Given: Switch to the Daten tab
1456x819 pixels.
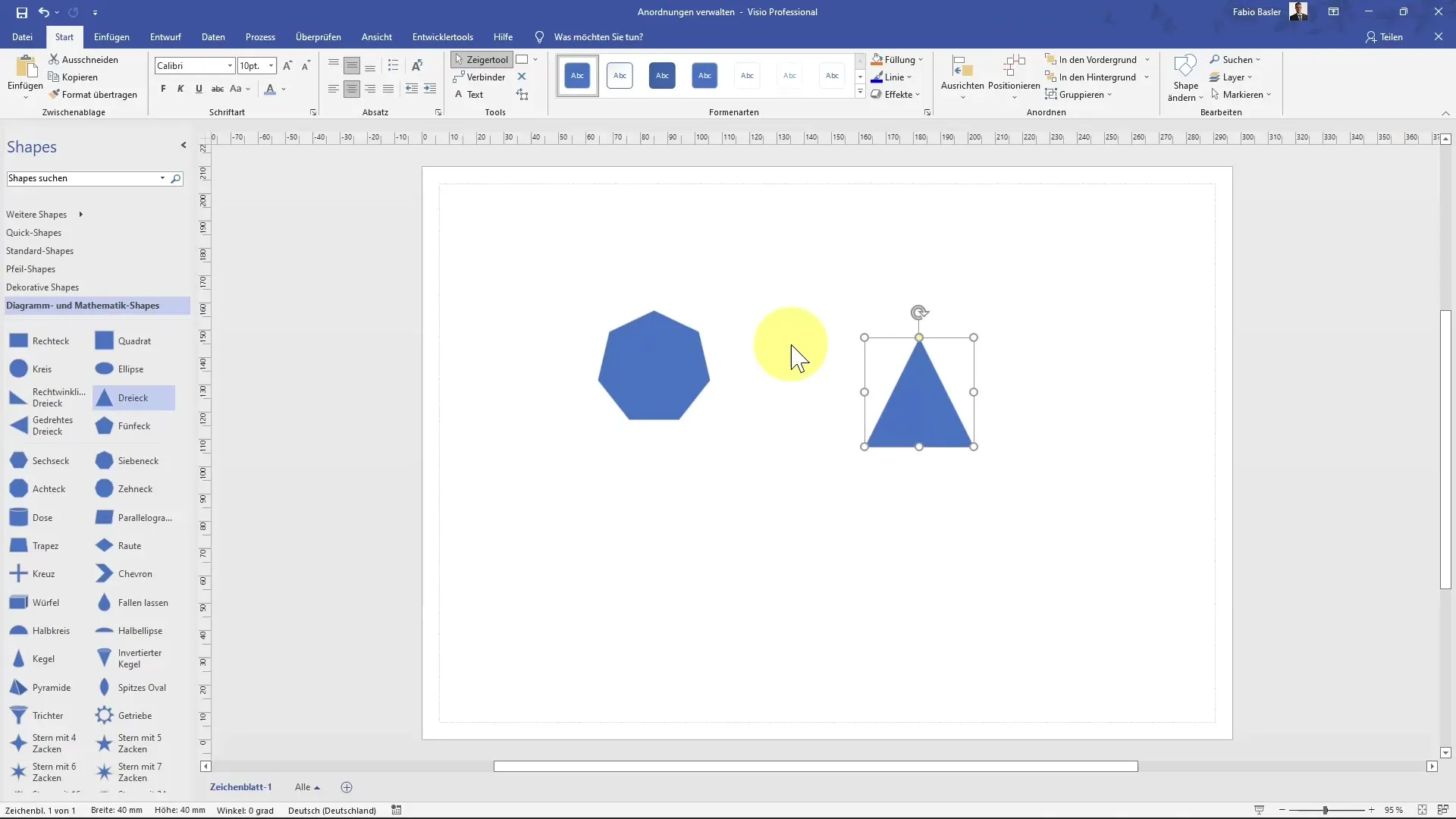Looking at the screenshot, I should point(213,36).
